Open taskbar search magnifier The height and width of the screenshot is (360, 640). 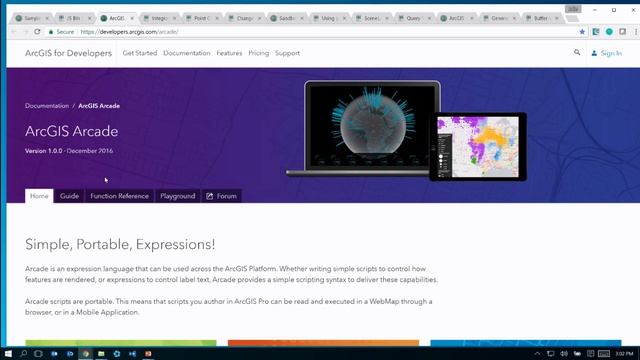(23, 353)
